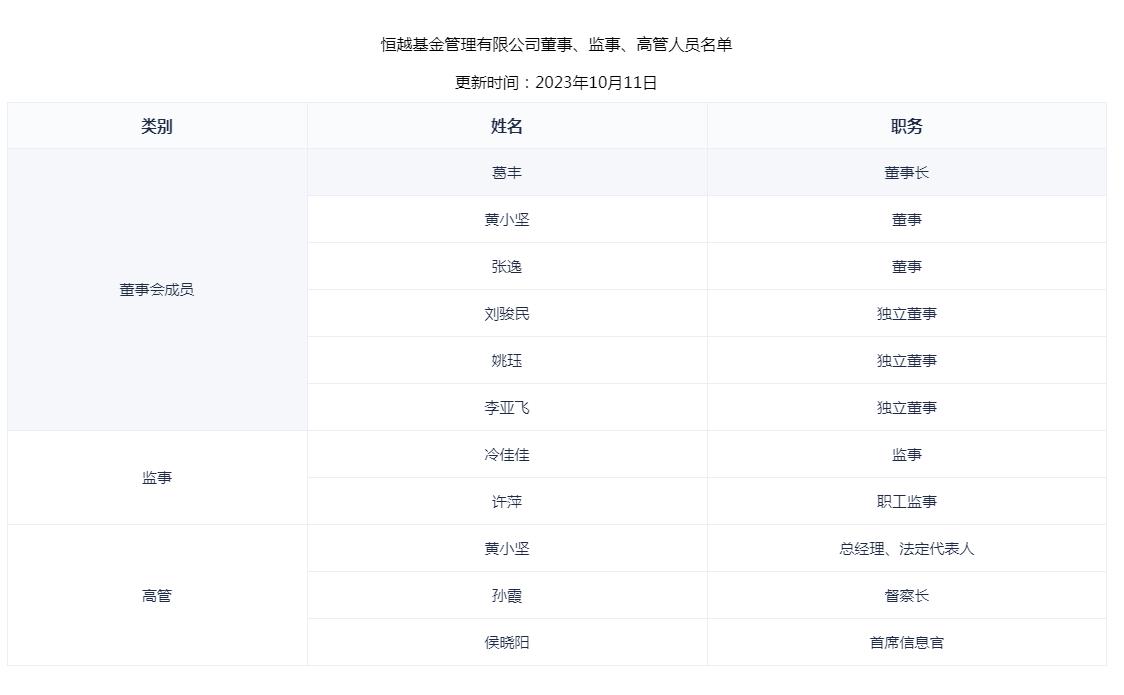Select the name 黄小坚 in board members
This screenshot has width=1124, height=695.
[x=507, y=219]
